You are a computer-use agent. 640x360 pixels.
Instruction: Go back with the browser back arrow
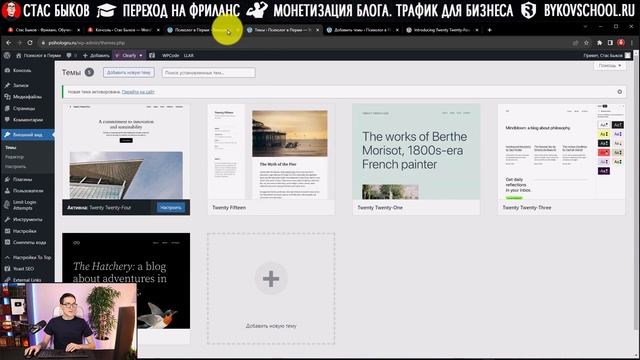point(9,42)
